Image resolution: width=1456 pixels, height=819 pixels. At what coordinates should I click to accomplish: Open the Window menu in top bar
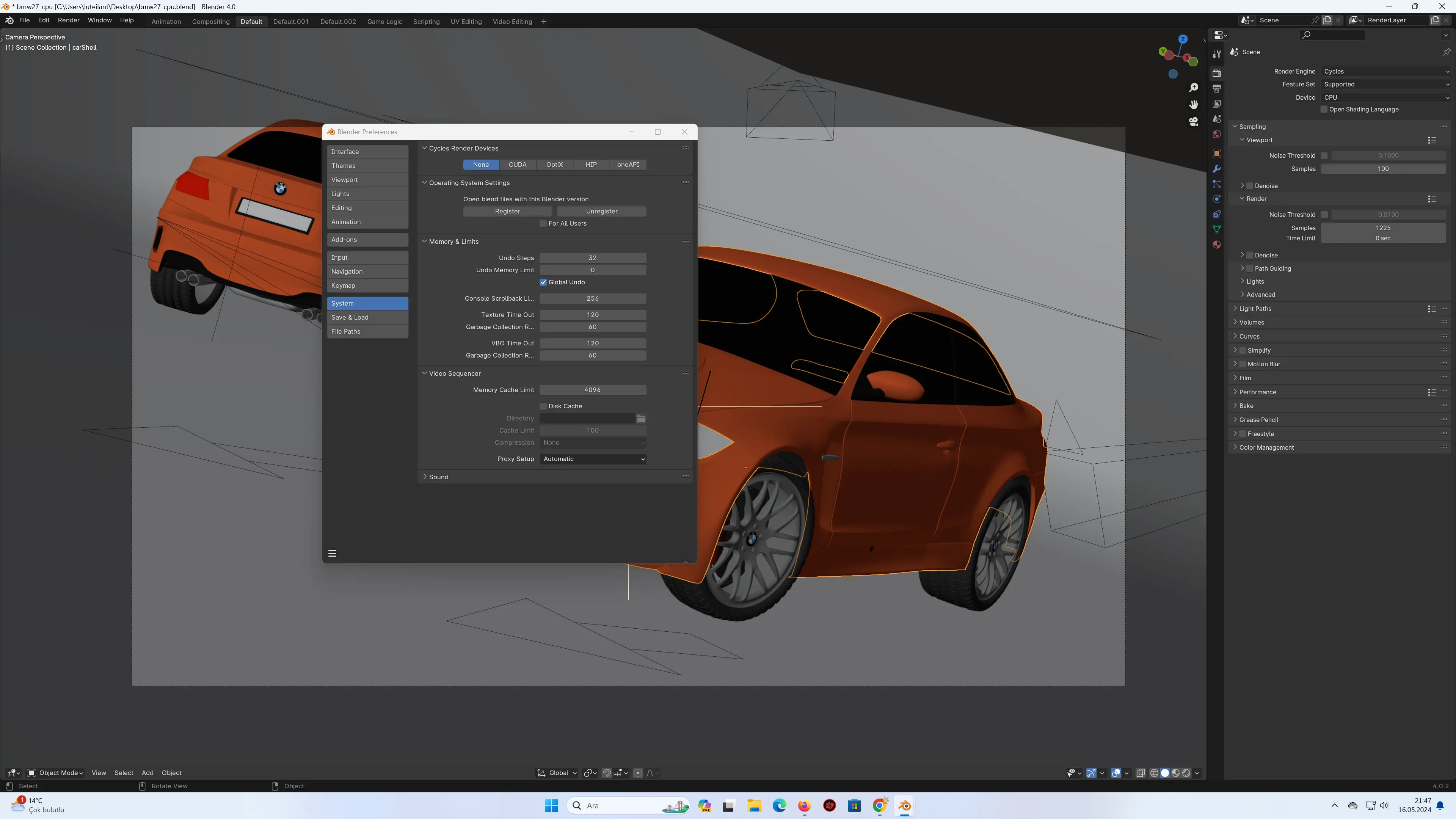tap(99, 20)
